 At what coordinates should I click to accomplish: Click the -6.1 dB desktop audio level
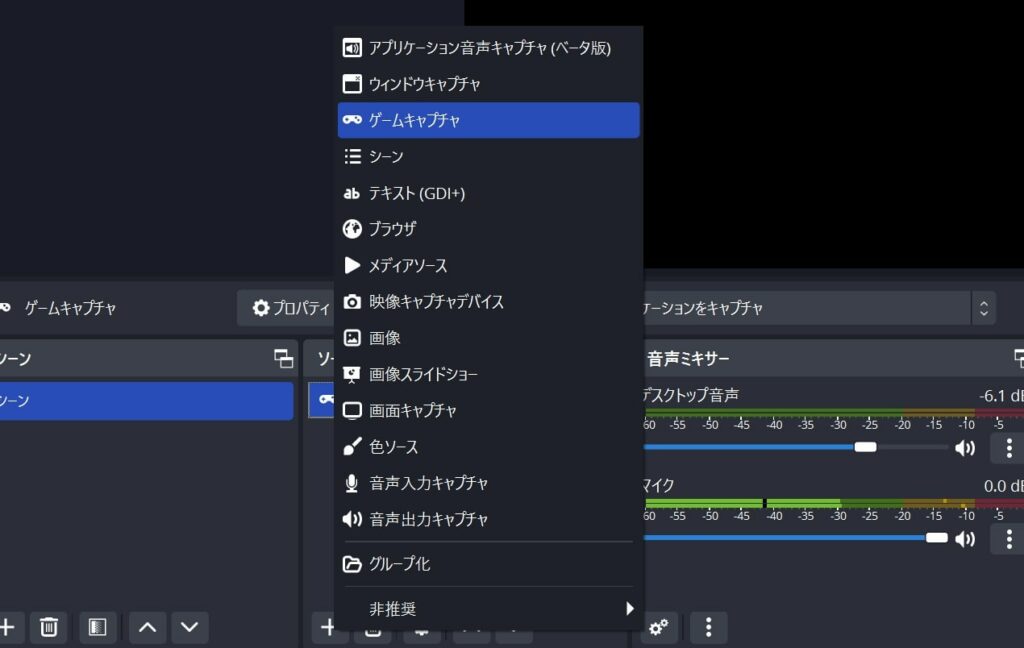[1000, 395]
